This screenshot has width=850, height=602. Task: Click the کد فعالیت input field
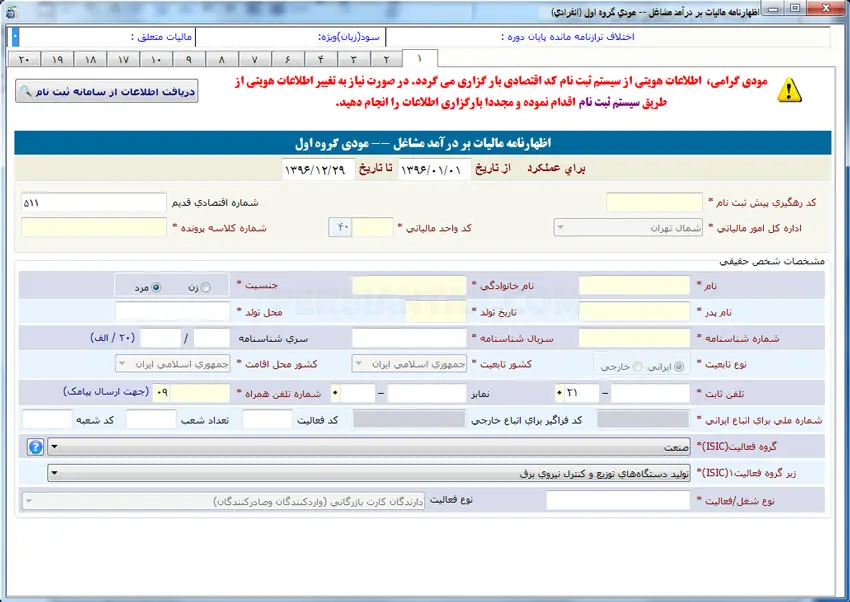coord(267,419)
